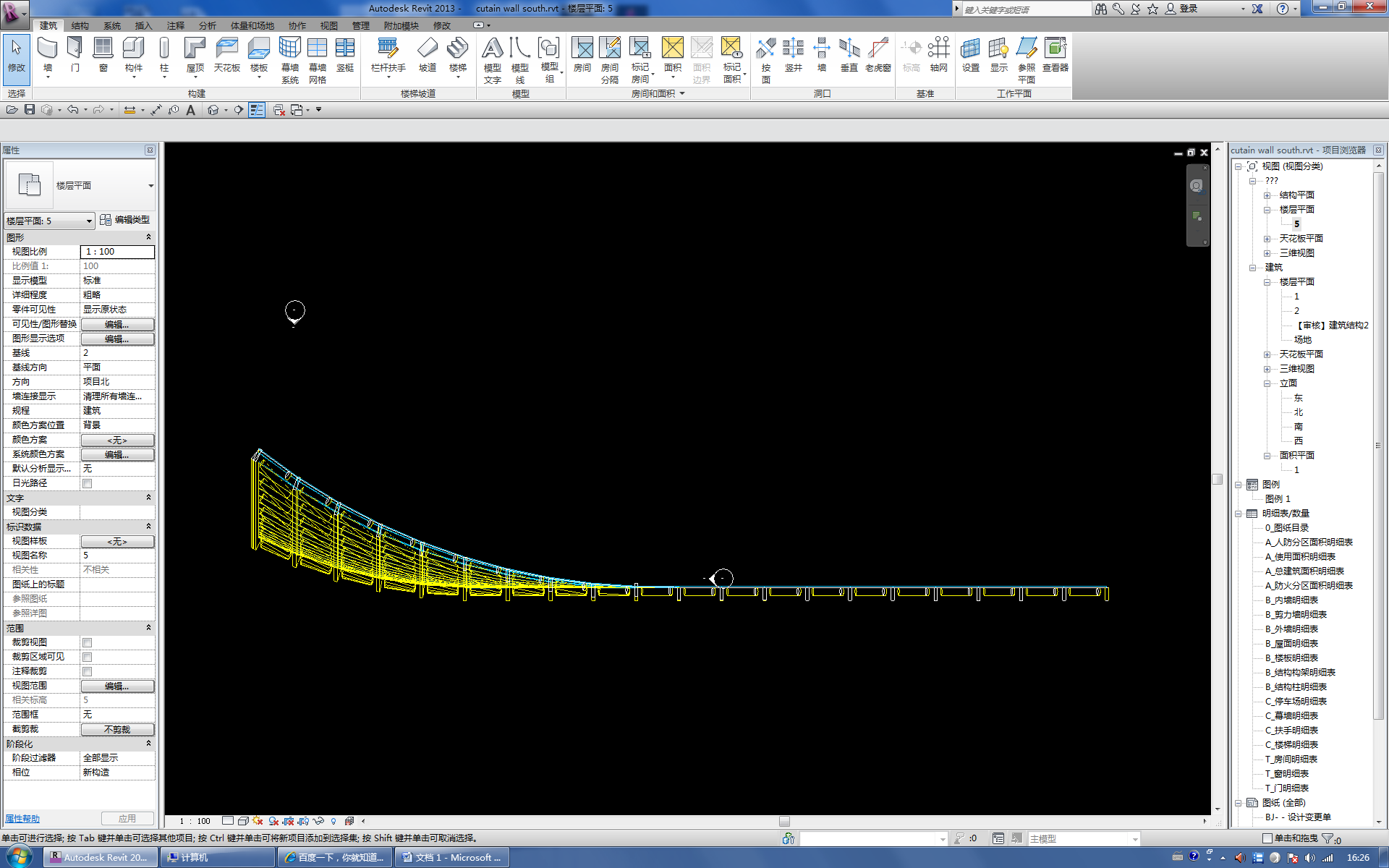Select the Roof (屋顶) tool
Image resolution: width=1389 pixels, height=868 pixels.
(x=195, y=55)
